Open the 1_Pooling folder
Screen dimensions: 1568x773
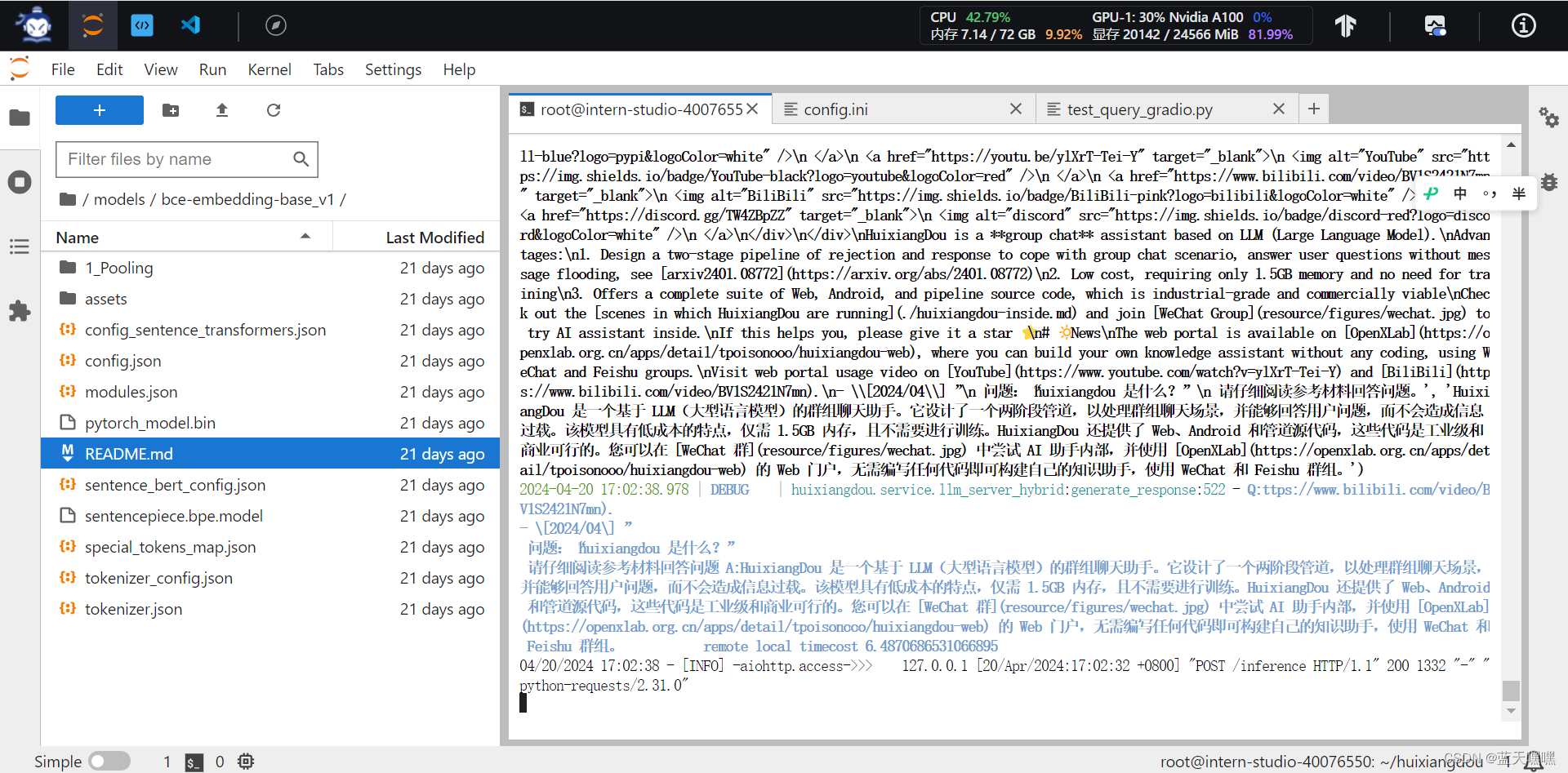point(270,268)
